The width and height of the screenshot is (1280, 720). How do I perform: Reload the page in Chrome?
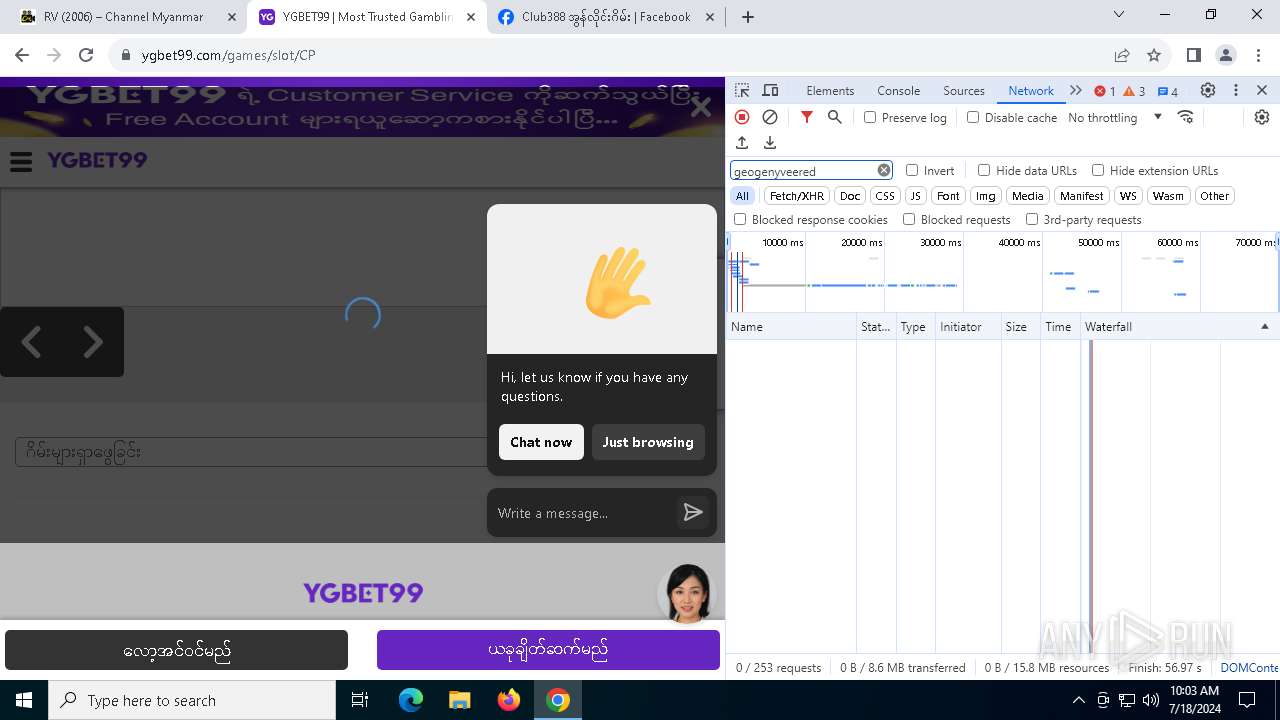(86, 55)
